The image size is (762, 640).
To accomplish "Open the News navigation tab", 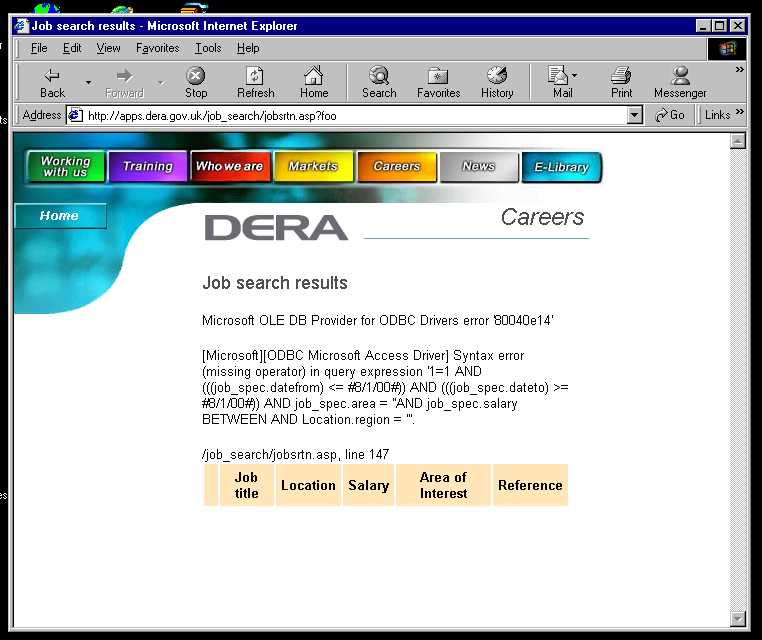I will 479,167.
